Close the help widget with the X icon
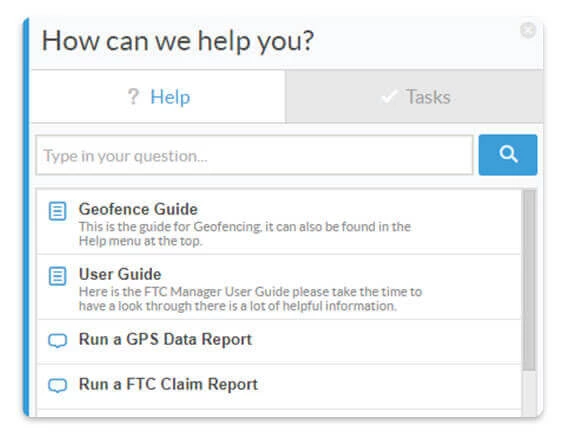 point(528,30)
